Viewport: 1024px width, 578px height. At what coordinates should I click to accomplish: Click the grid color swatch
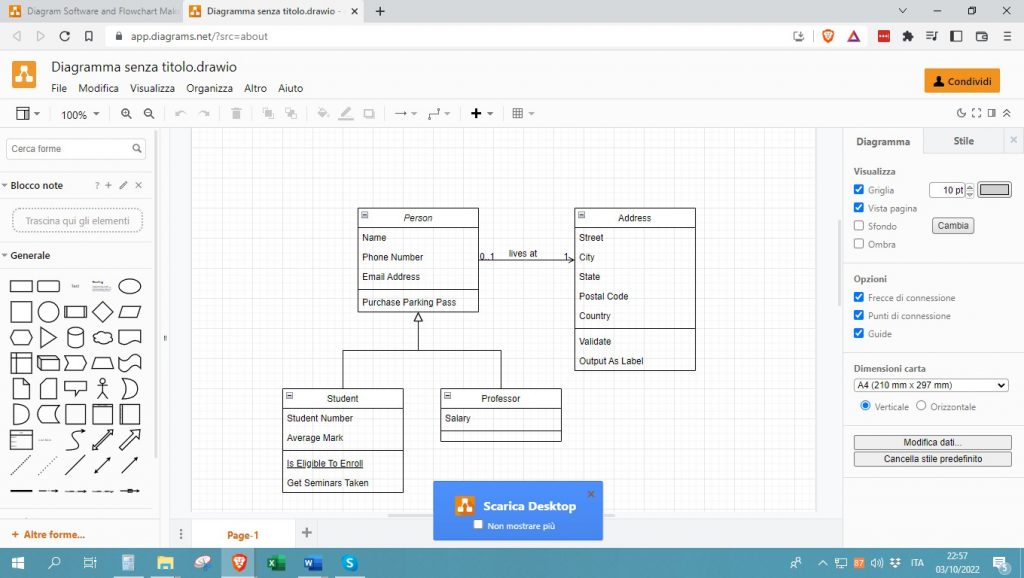pos(994,190)
